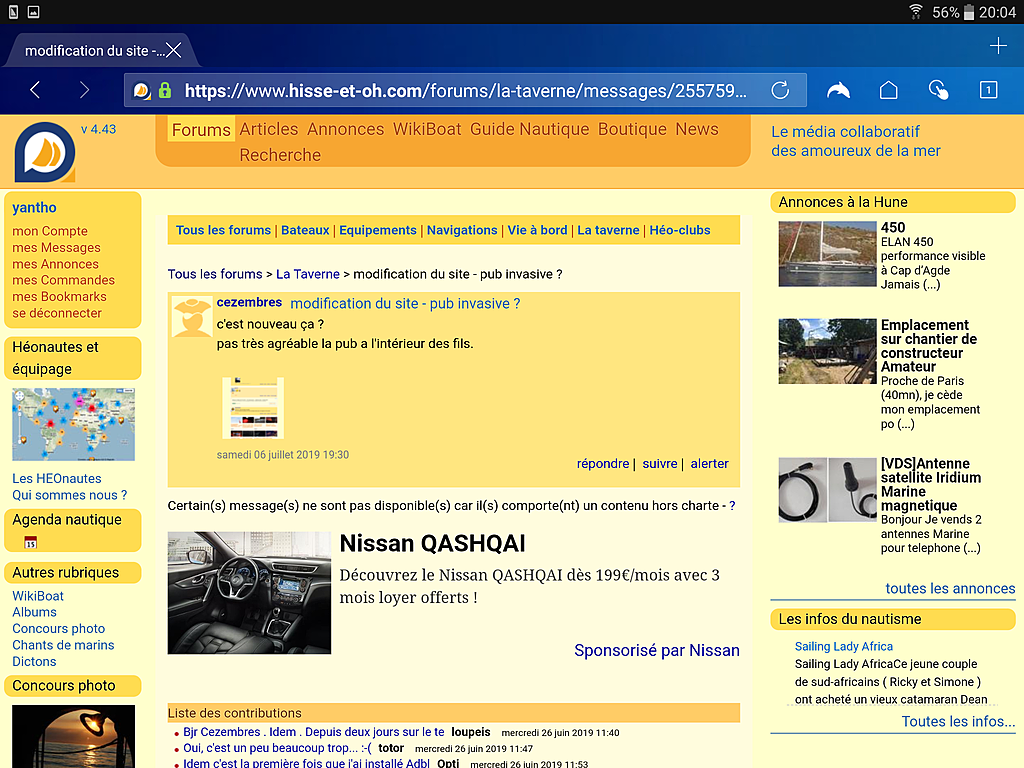The image size is (1024, 768).
Task: Close the 'modification du site' browser tab
Action: click(x=174, y=50)
